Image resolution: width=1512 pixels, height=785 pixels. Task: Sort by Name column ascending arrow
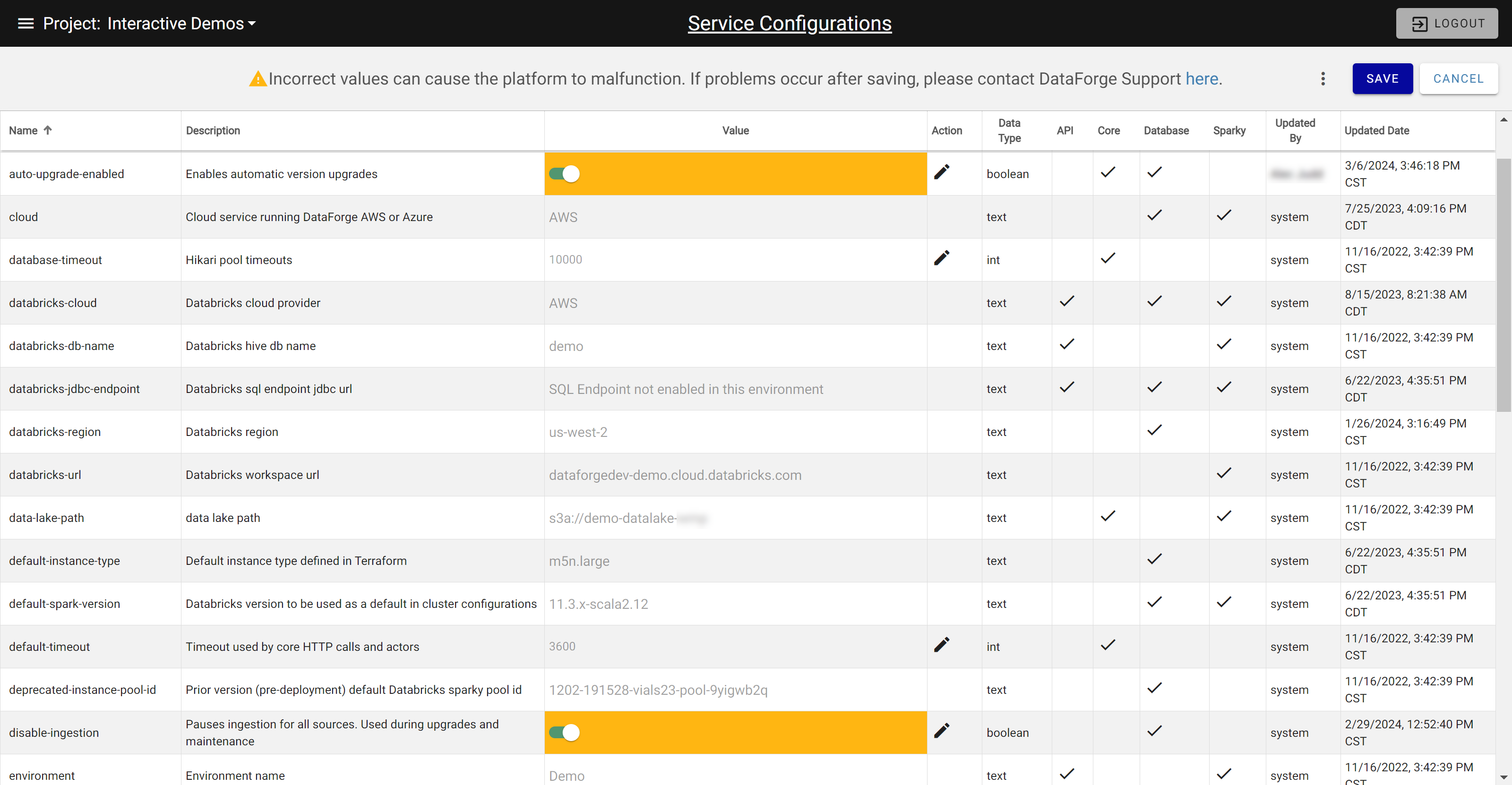pos(48,130)
